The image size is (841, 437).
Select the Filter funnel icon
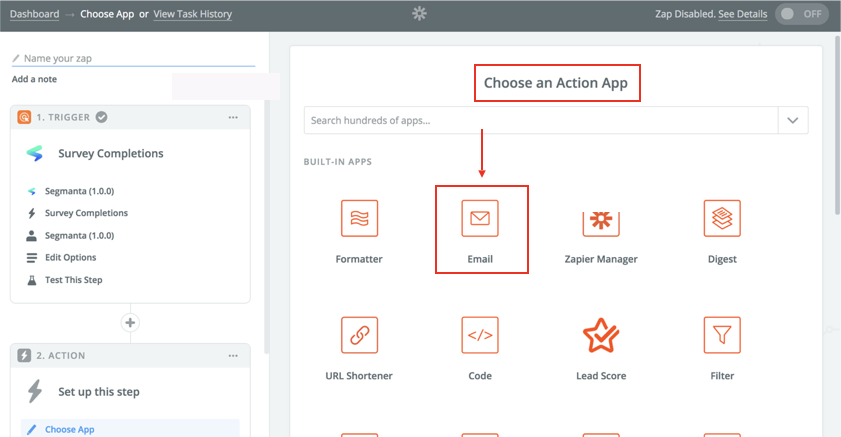click(x=722, y=335)
